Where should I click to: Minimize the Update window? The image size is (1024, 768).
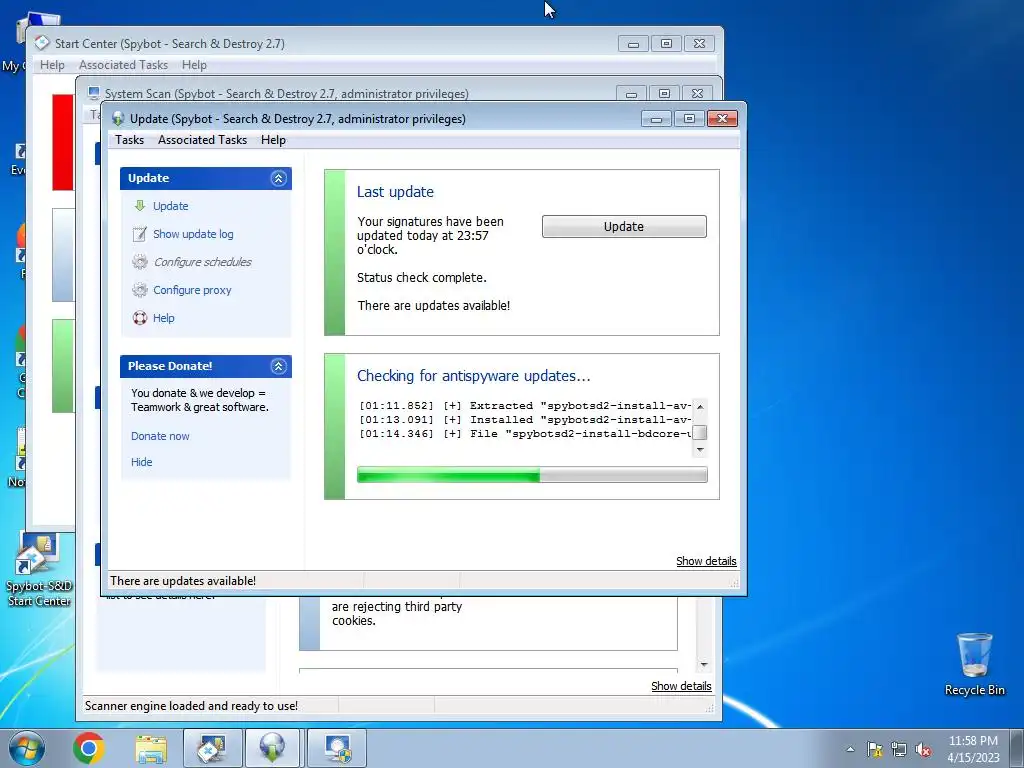point(656,119)
